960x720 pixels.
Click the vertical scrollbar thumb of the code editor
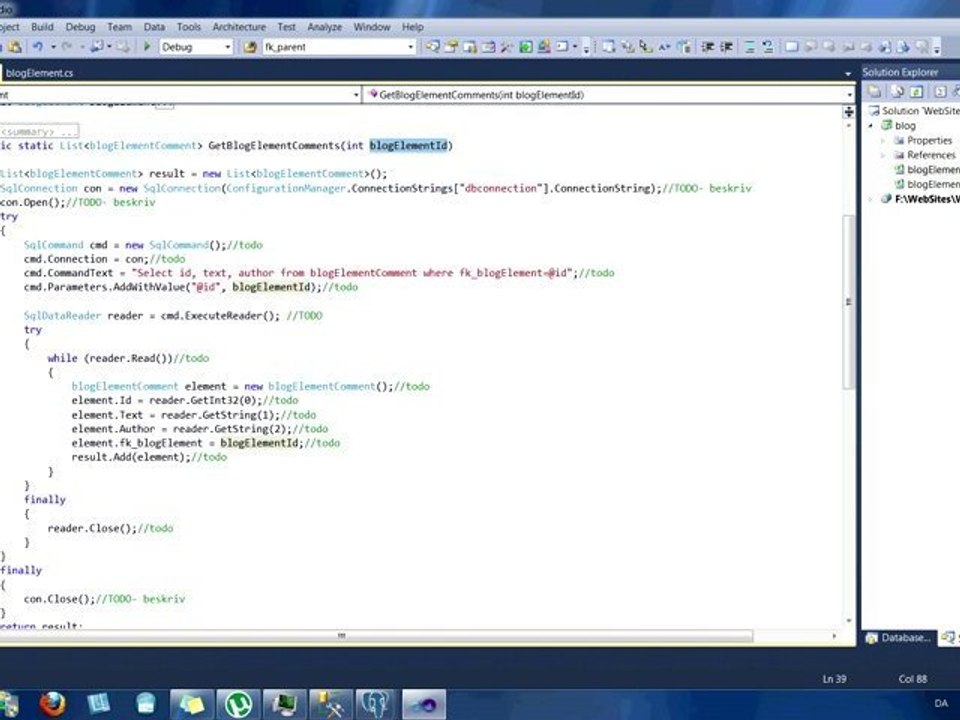pyautogui.click(x=849, y=301)
